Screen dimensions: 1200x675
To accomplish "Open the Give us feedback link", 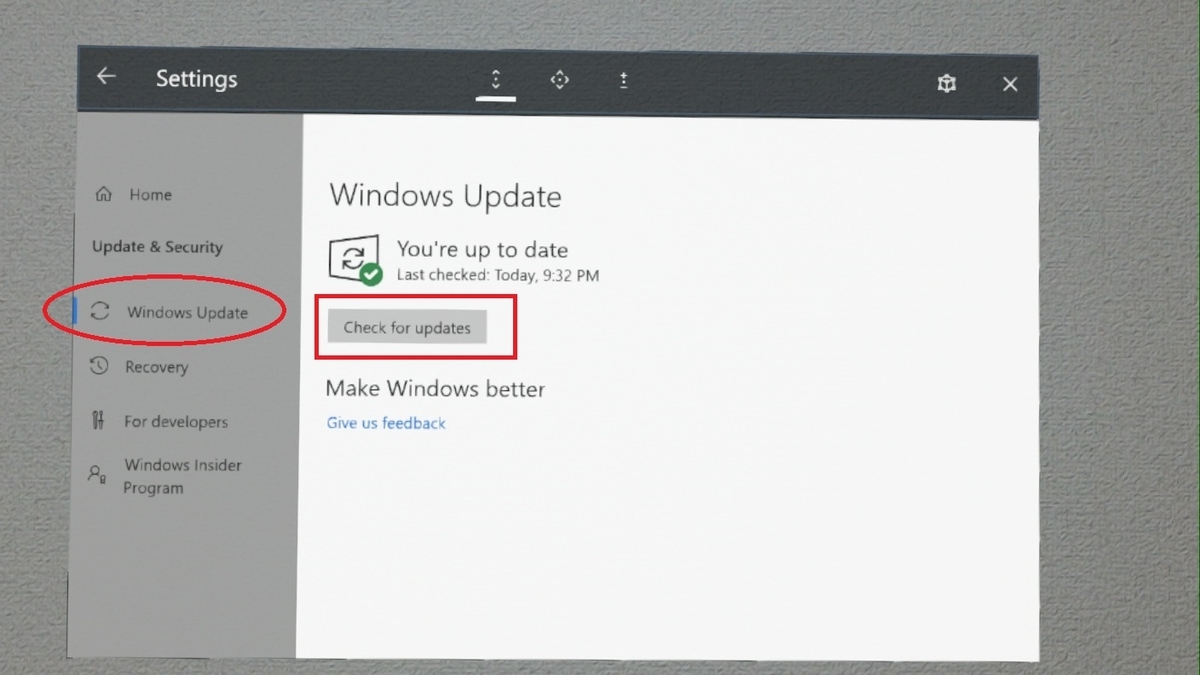I will 386,423.
